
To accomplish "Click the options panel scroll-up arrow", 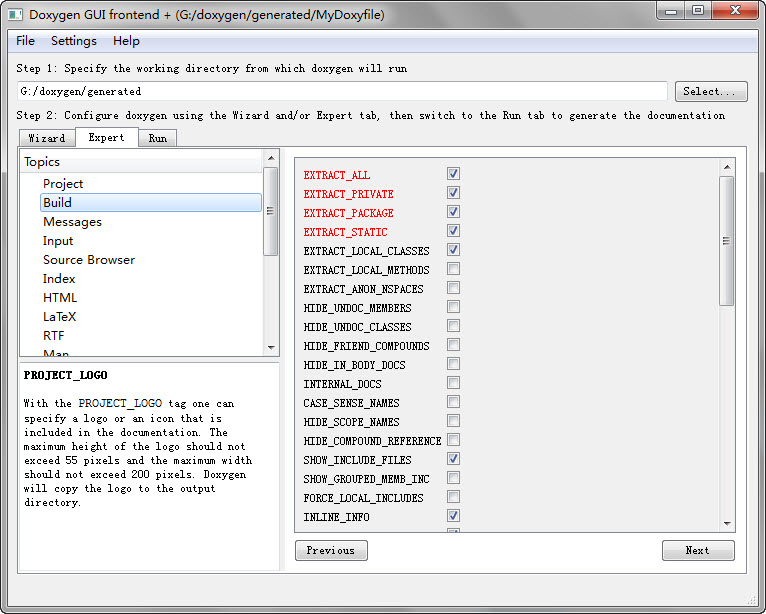I will (727, 168).
